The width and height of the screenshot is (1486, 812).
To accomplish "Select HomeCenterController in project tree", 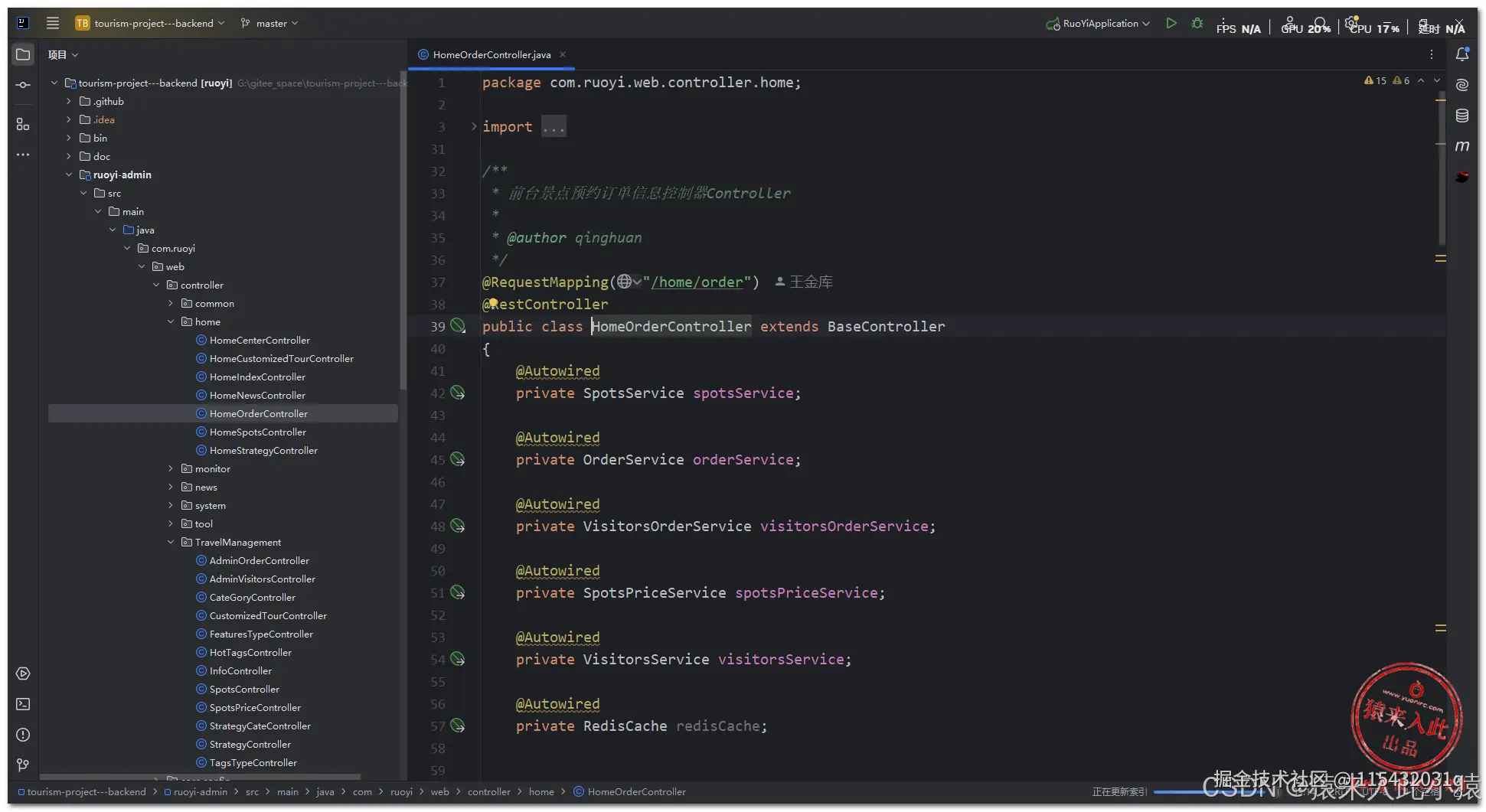I will point(260,340).
